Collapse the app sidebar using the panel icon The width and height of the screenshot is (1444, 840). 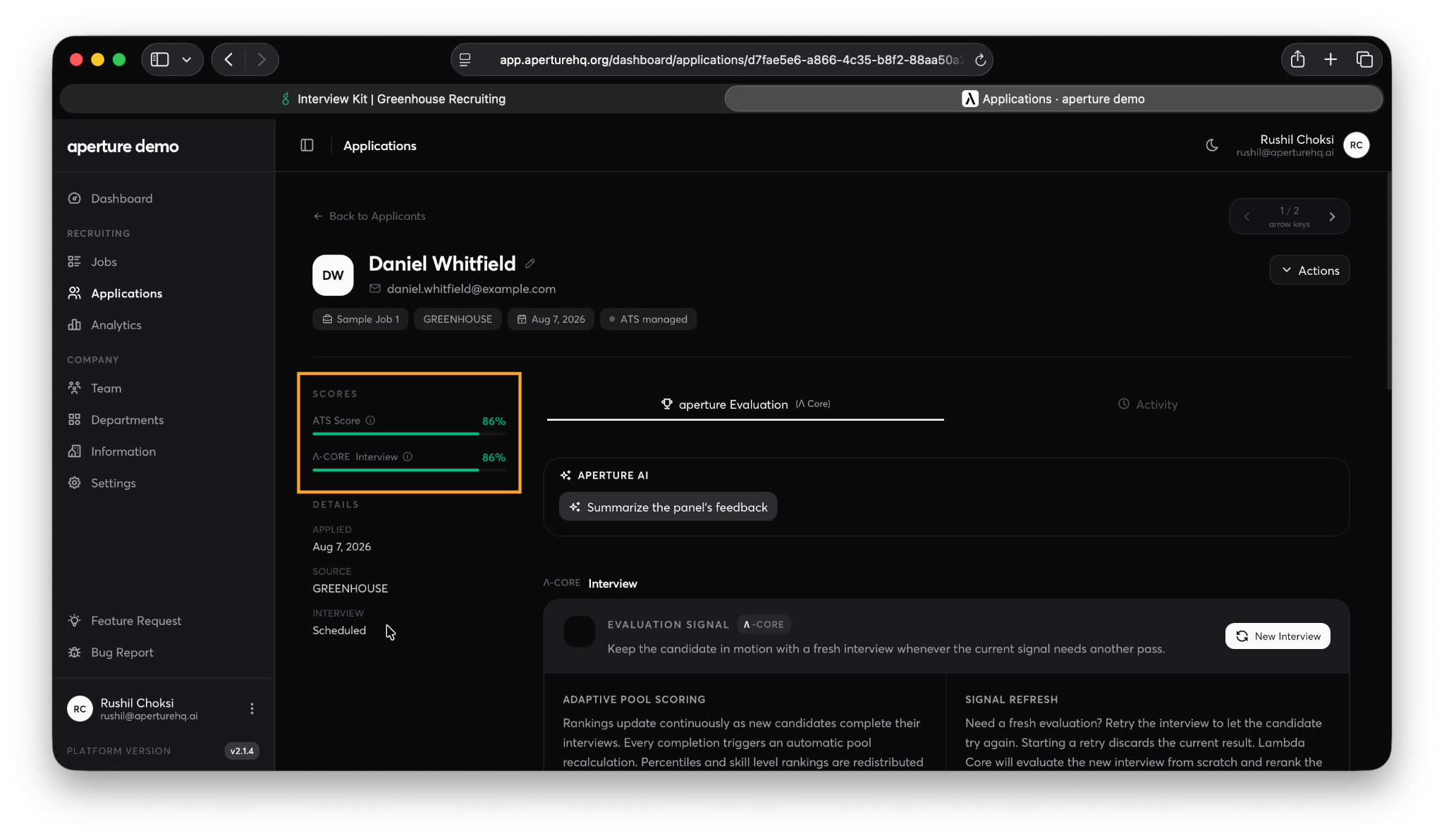point(307,145)
